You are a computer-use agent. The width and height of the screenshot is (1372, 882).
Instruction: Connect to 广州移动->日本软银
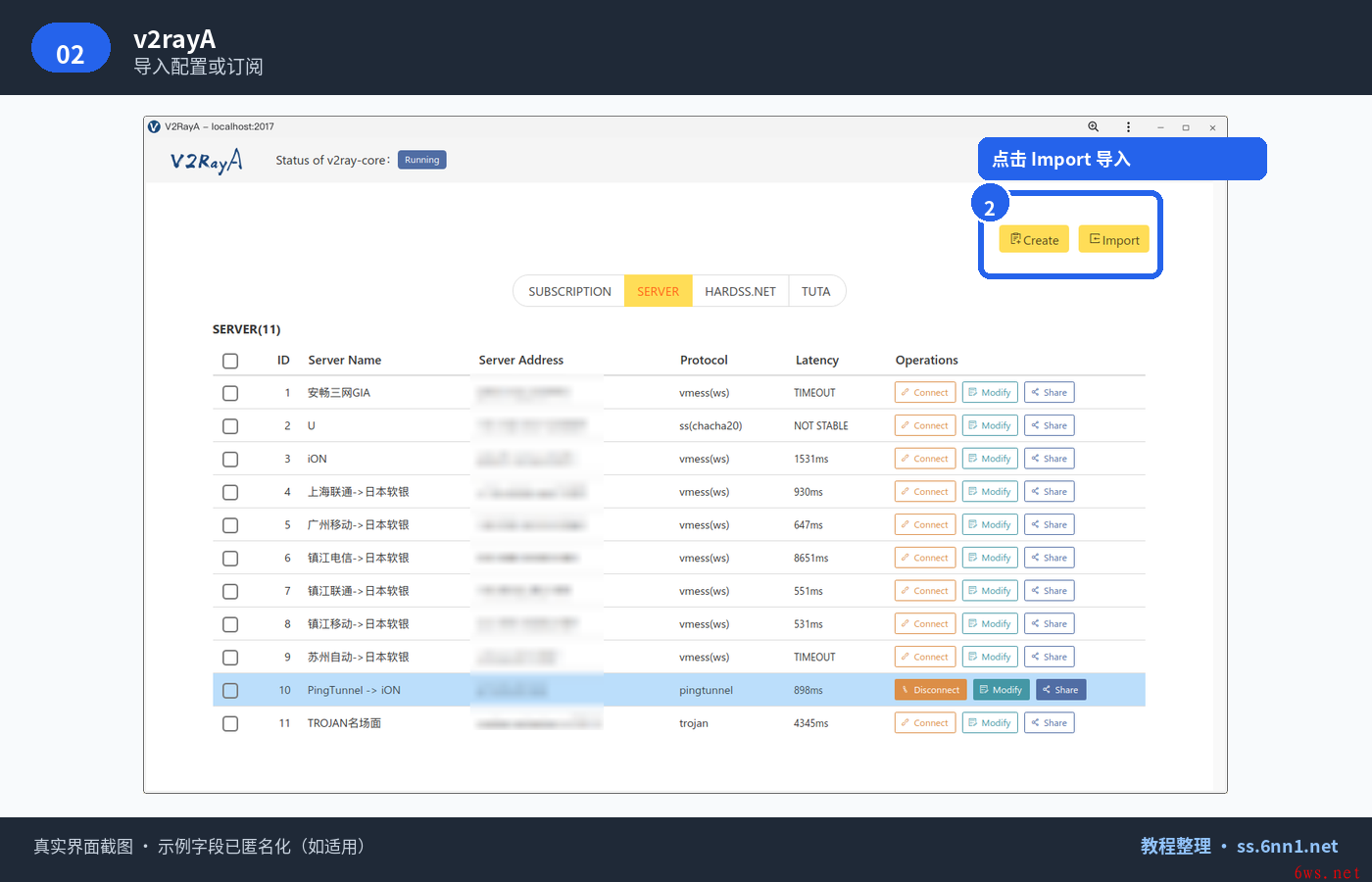point(925,524)
